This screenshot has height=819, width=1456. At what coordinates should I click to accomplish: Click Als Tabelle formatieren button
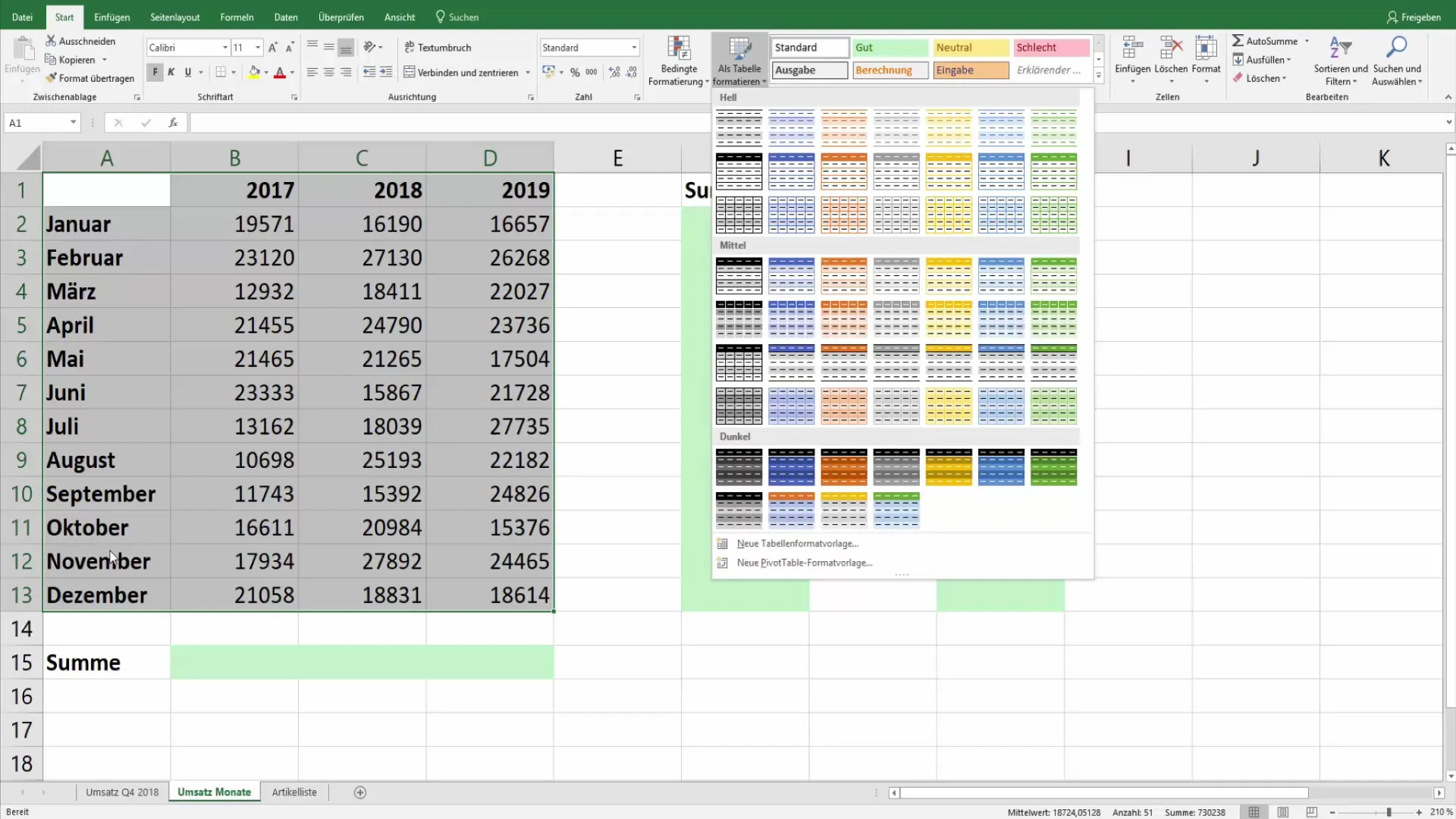coord(739,61)
